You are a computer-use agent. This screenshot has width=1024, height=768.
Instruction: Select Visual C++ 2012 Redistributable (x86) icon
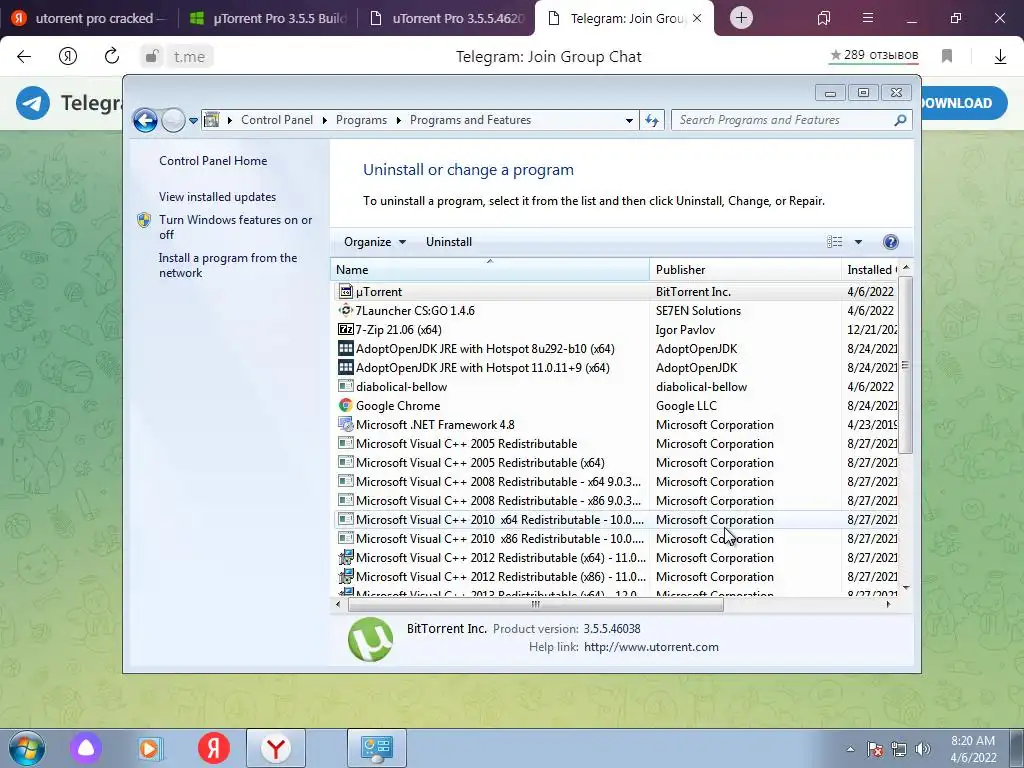point(345,576)
